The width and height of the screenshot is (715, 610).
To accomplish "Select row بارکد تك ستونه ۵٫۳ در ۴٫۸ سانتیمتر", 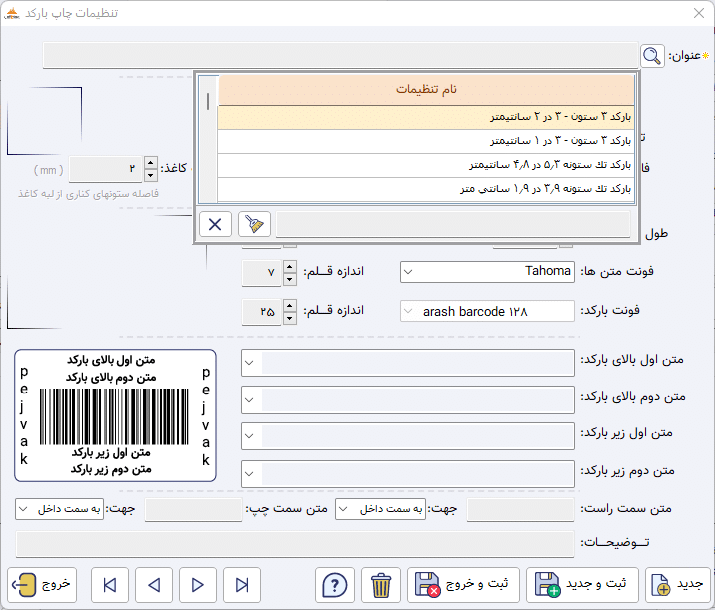I will tap(426, 165).
